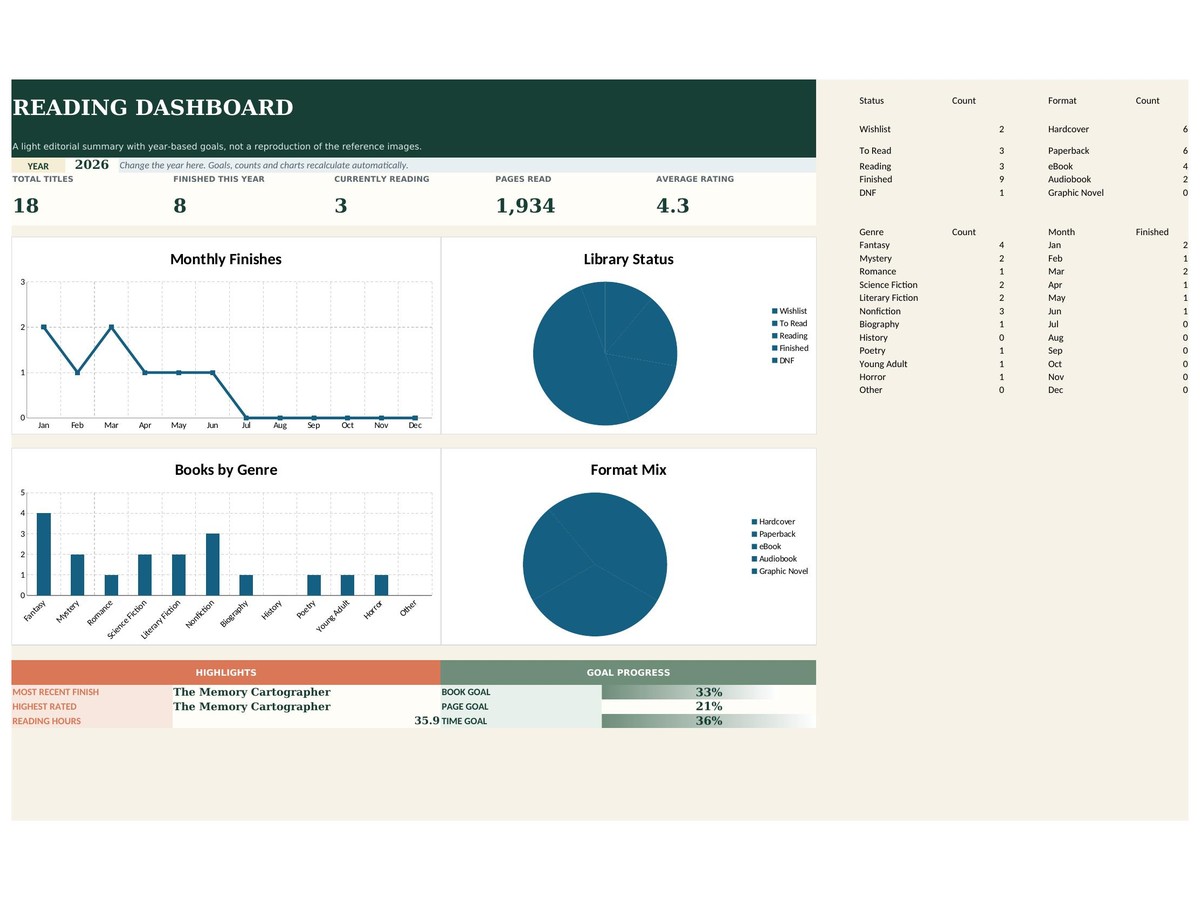Click the Fantasy bar in Books by Genre
1200x900 pixels.
[x=44, y=554]
